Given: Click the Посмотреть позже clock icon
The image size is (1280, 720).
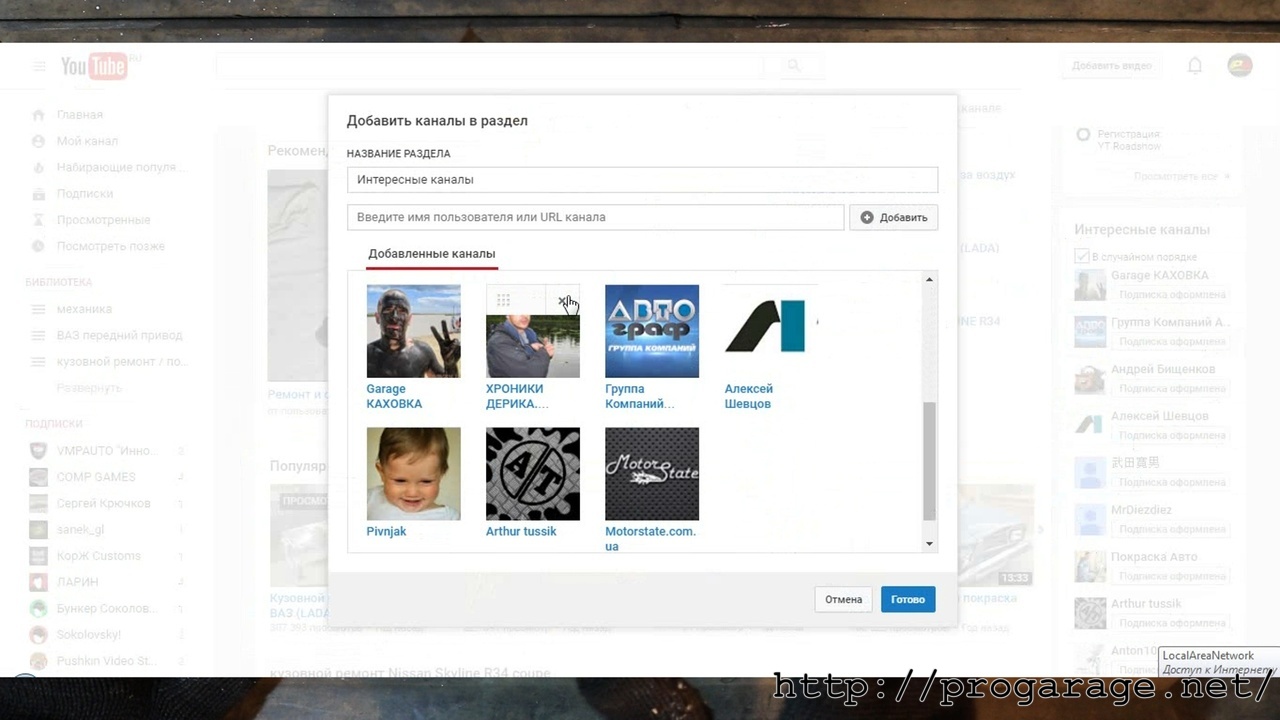Looking at the screenshot, I should click(x=38, y=246).
